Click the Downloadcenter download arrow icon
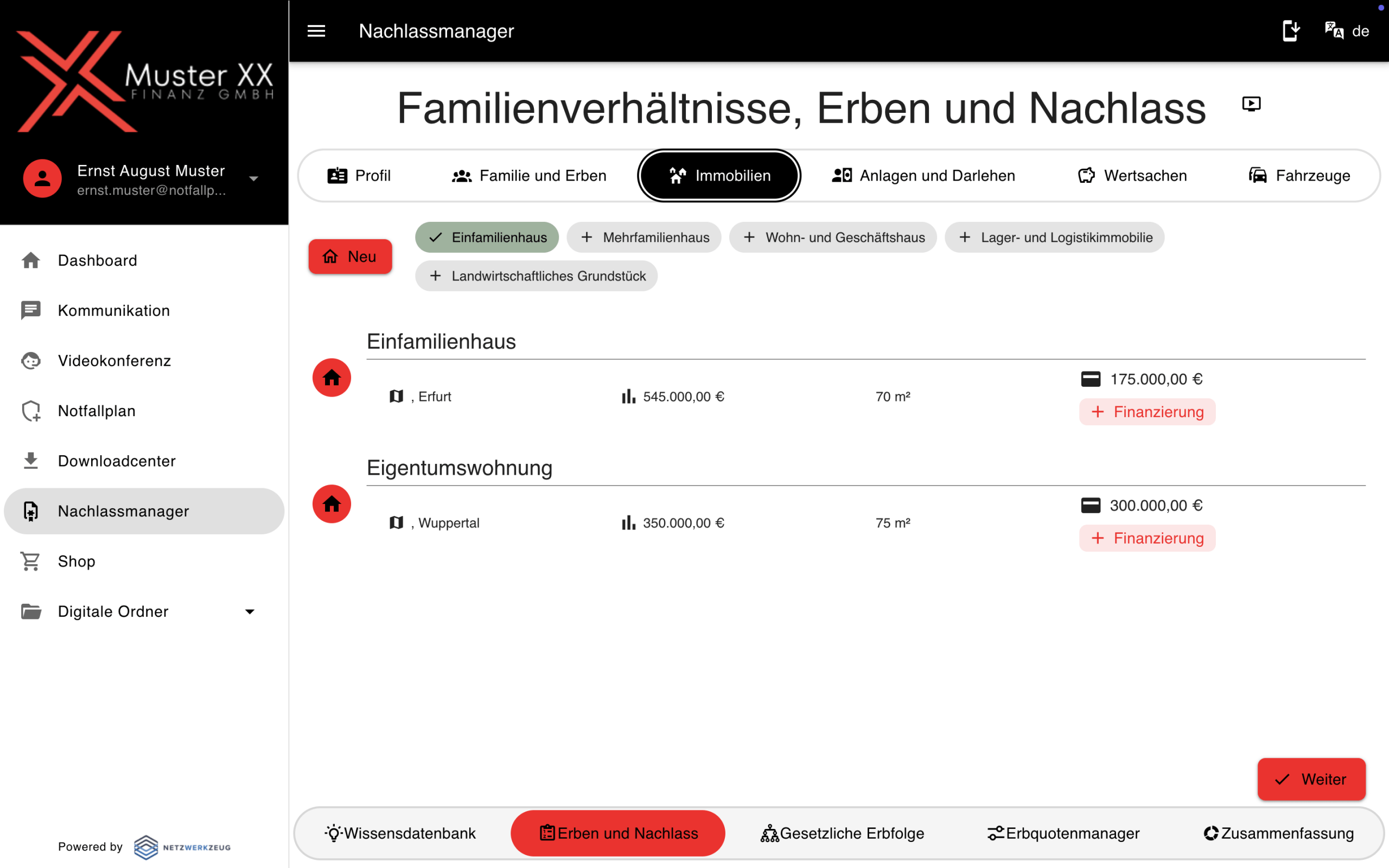 click(31, 461)
